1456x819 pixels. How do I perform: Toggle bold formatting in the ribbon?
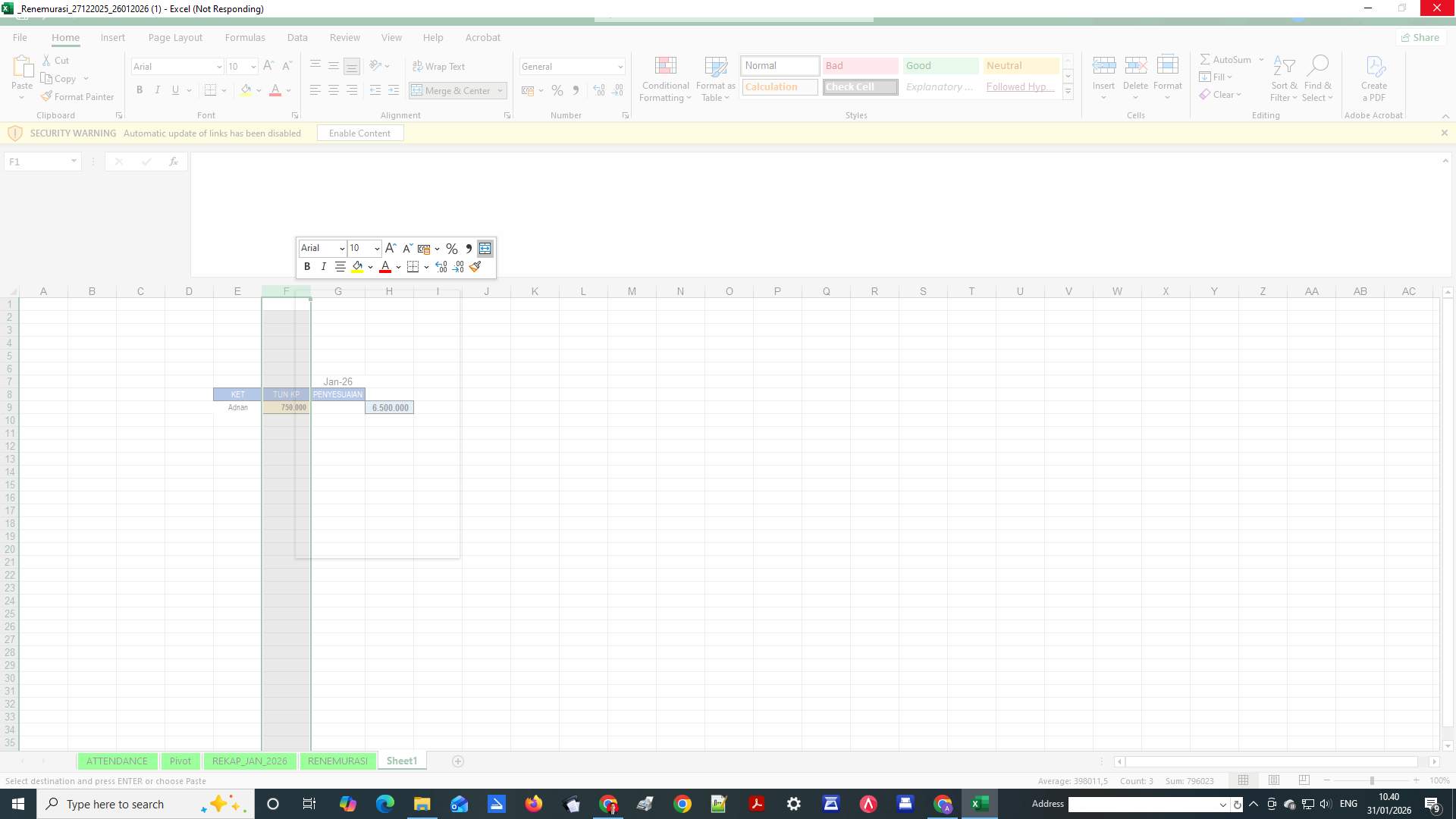pyautogui.click(x=140, y=89)
